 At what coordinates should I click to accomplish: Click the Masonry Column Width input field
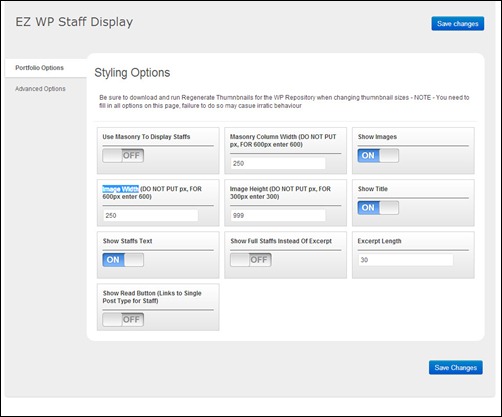[x=278, y=163]
